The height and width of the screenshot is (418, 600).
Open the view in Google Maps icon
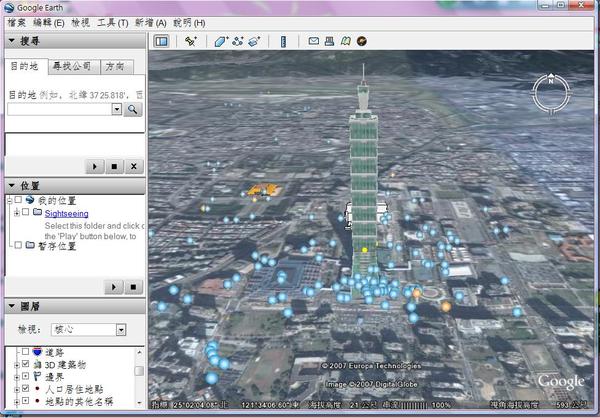coord(346,41)
